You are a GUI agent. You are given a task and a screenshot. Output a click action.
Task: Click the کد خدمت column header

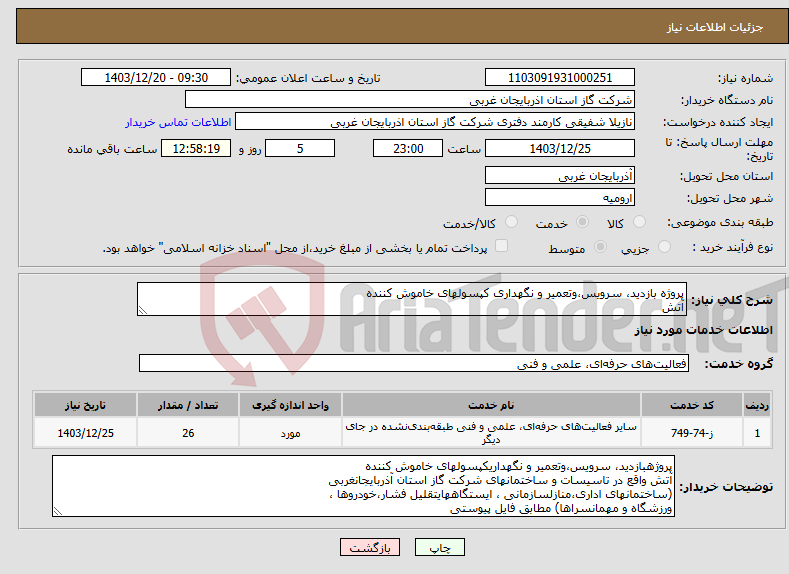coord(692,405)
